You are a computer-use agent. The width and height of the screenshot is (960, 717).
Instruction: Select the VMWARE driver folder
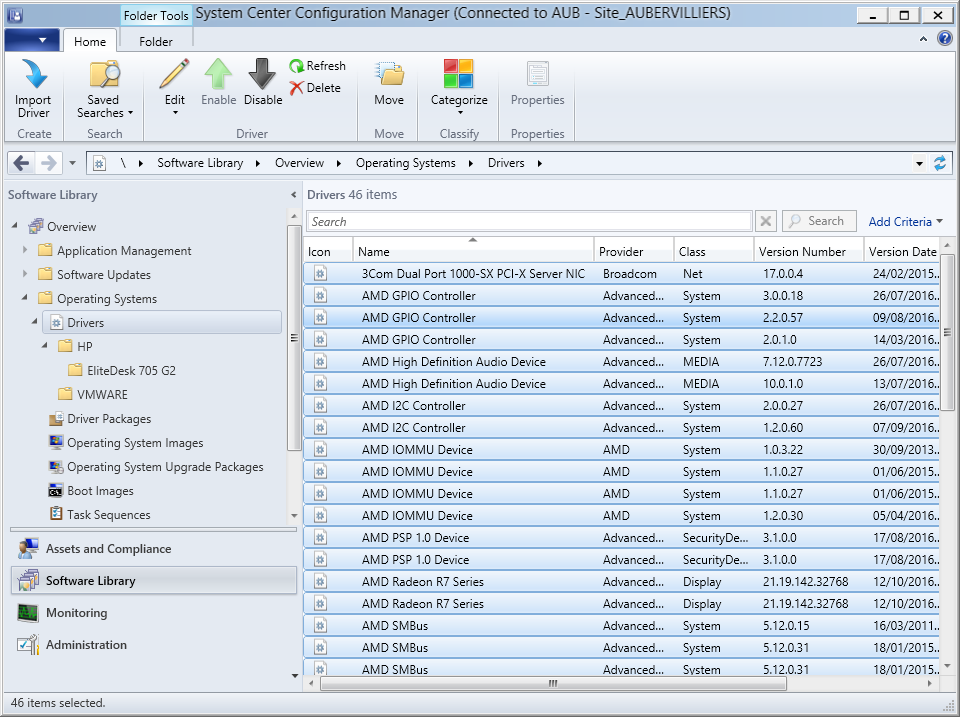[x=93, y=394]
